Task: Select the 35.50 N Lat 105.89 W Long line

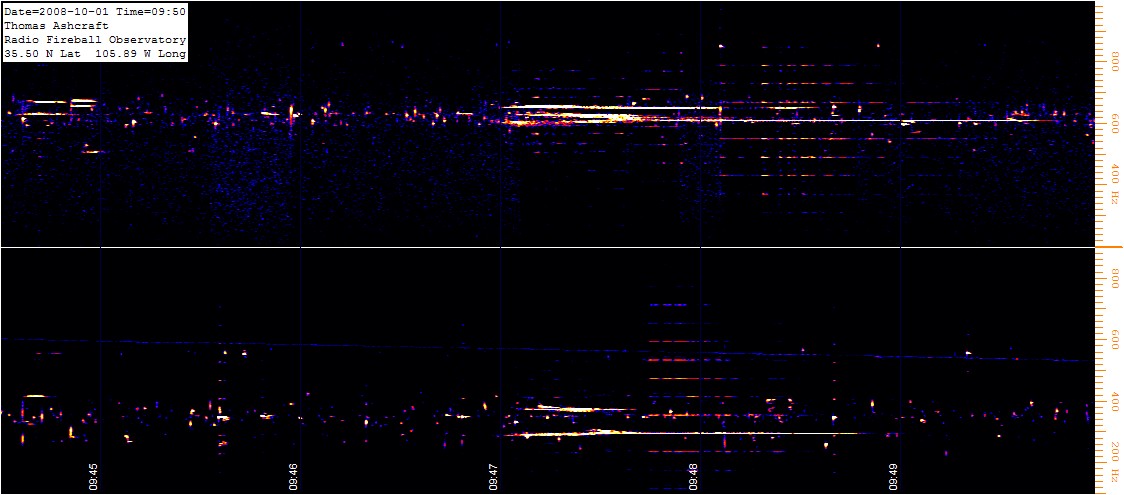Action: click(x=95, y=54)
